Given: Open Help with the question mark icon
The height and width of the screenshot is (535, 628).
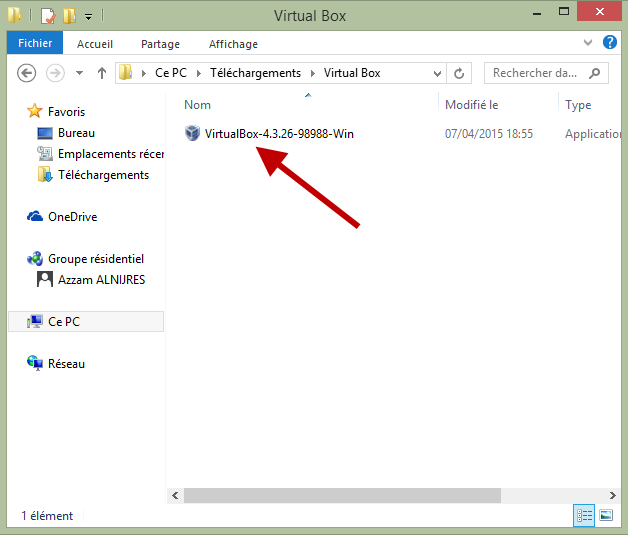Looking at the screenshot, I should pos(610,42).
